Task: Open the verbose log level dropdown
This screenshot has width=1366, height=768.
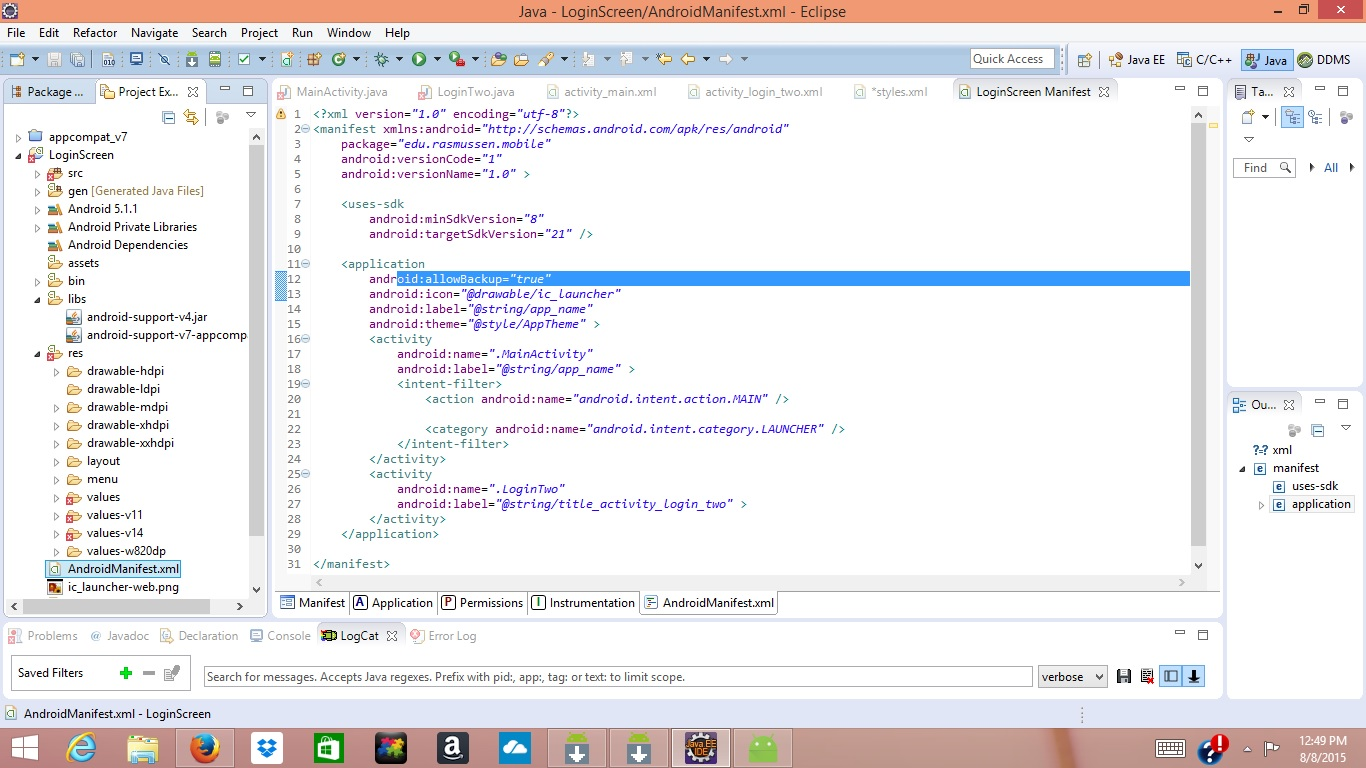Action: [x=1072, y=676]
